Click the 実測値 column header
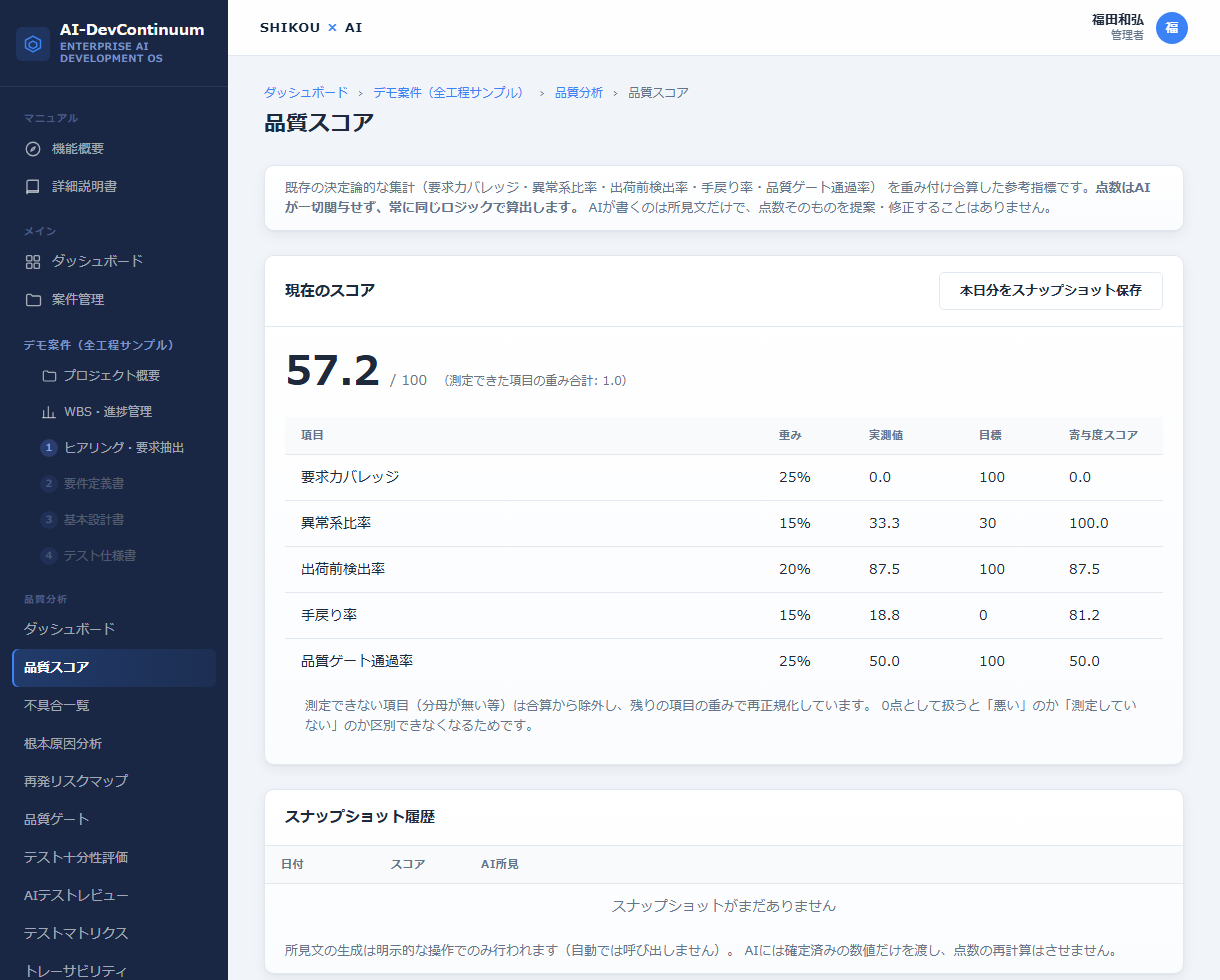The height and width of the screenshot is (980, 1220). tap(886, 435)
